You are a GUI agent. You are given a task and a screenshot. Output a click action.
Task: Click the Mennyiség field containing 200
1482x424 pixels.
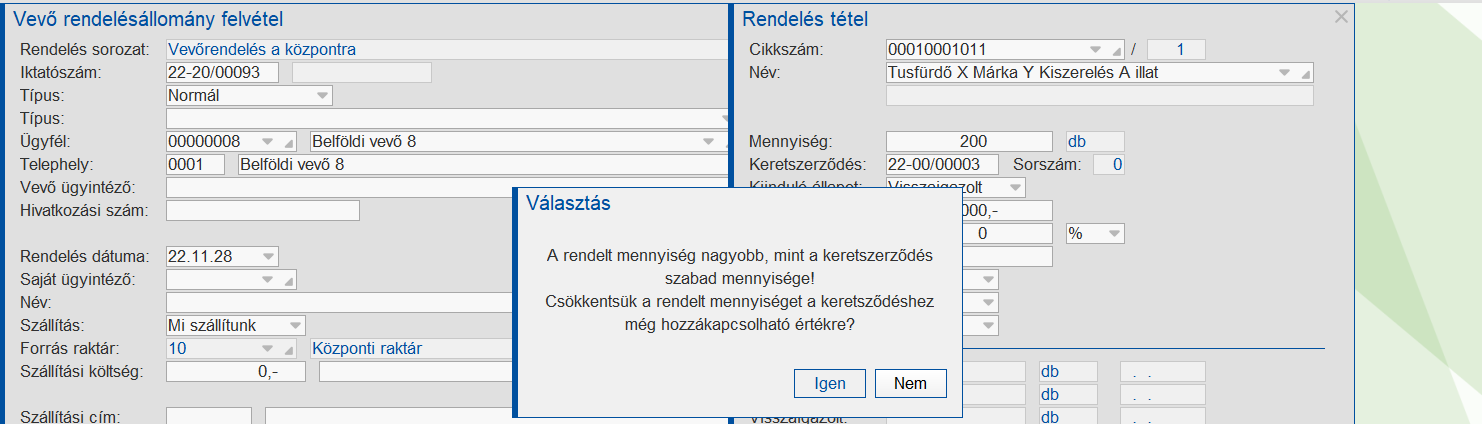click(968, 142)
